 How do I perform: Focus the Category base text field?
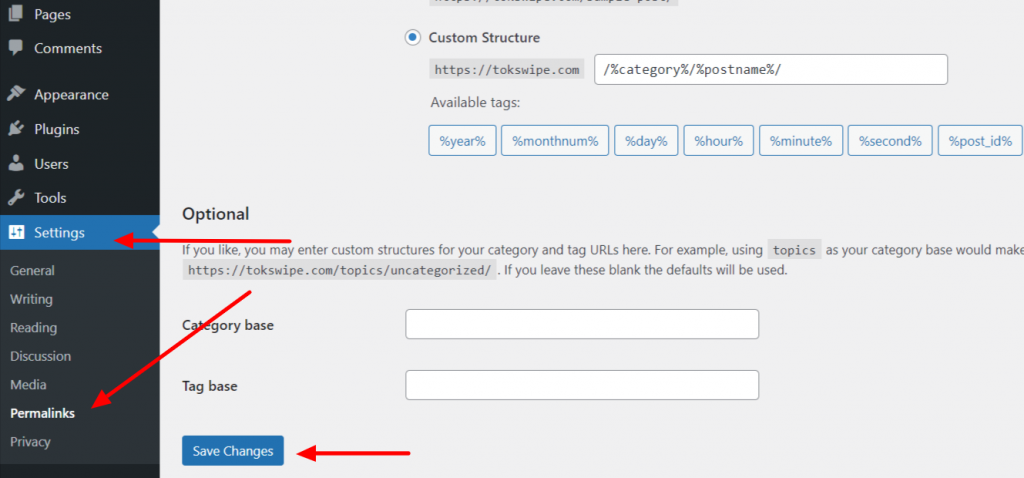(x=582, y=325)
